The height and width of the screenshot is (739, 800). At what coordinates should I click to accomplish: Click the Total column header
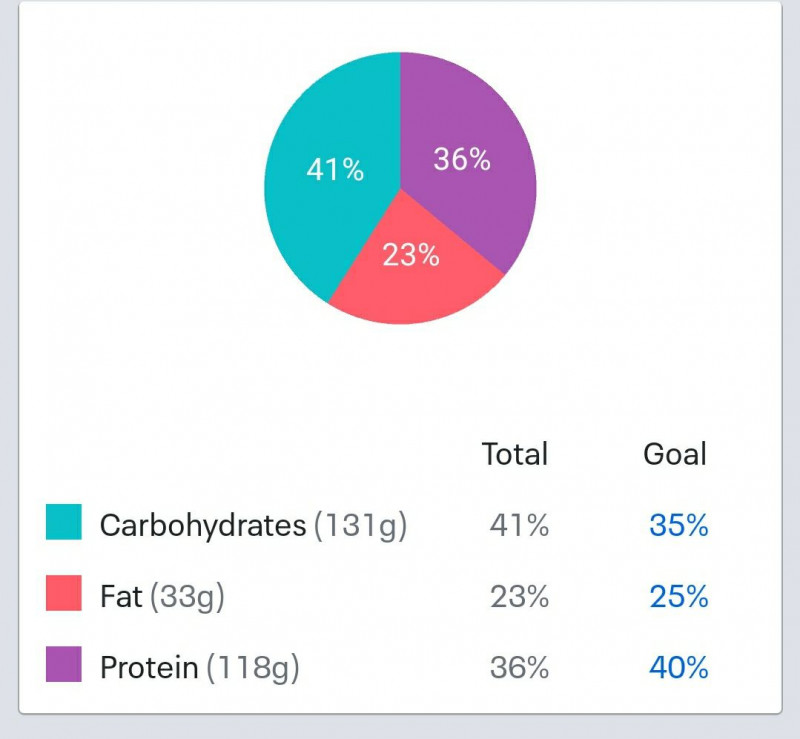pos(515,454)
